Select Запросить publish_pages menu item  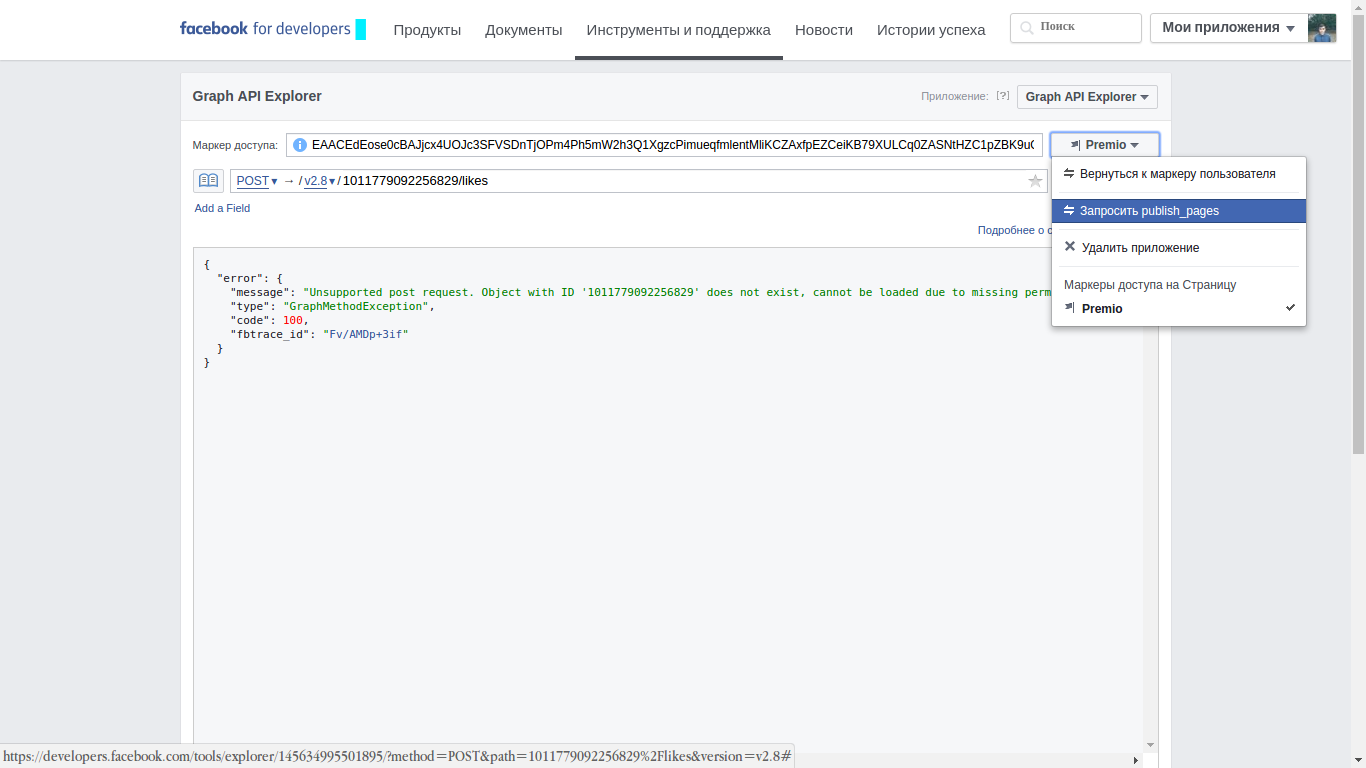click(x=1178, y=211)
